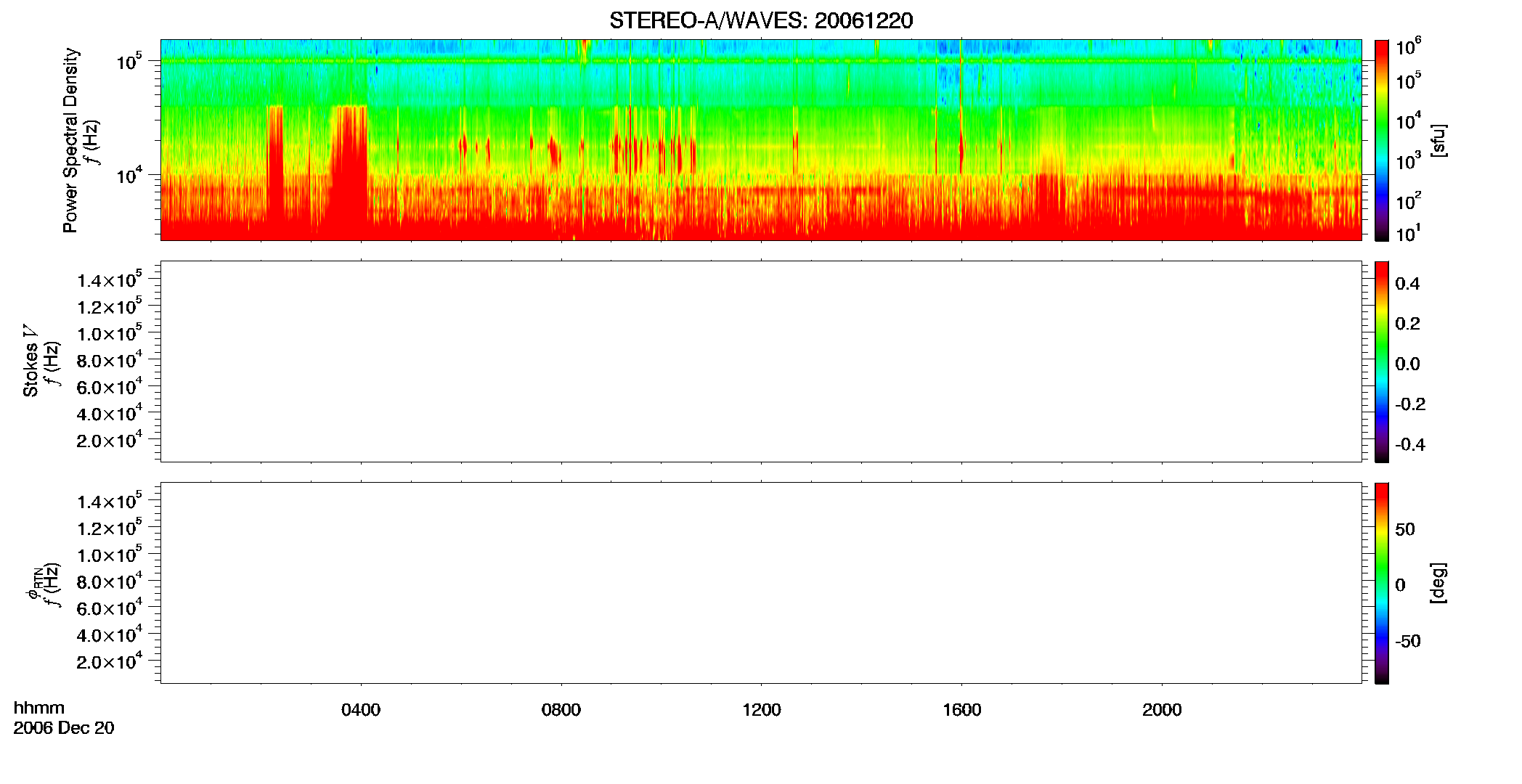Click the 0.0 tick on Stokes colorbar
This screenshot has width=1522, height=784.
pyautogui.click(x=1407, y=364)
